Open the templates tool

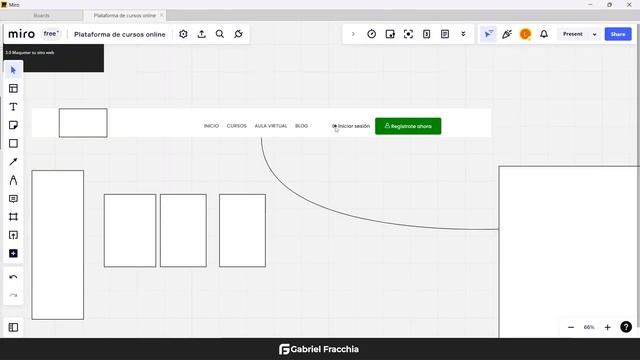(x=13, y=89)
